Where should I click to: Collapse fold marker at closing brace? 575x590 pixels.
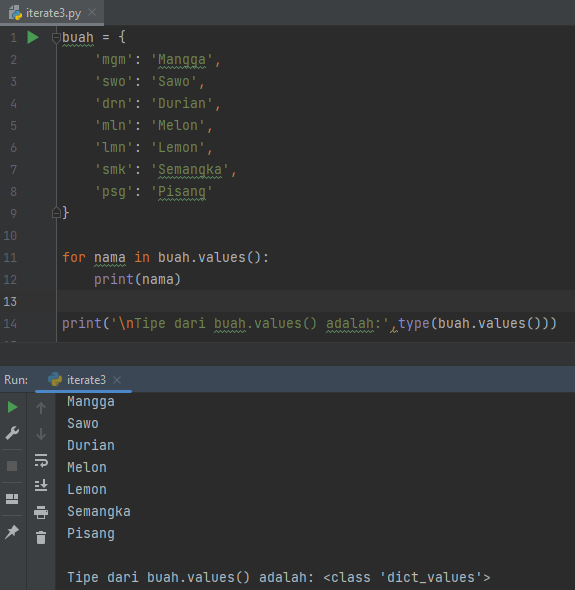(56, 213)
